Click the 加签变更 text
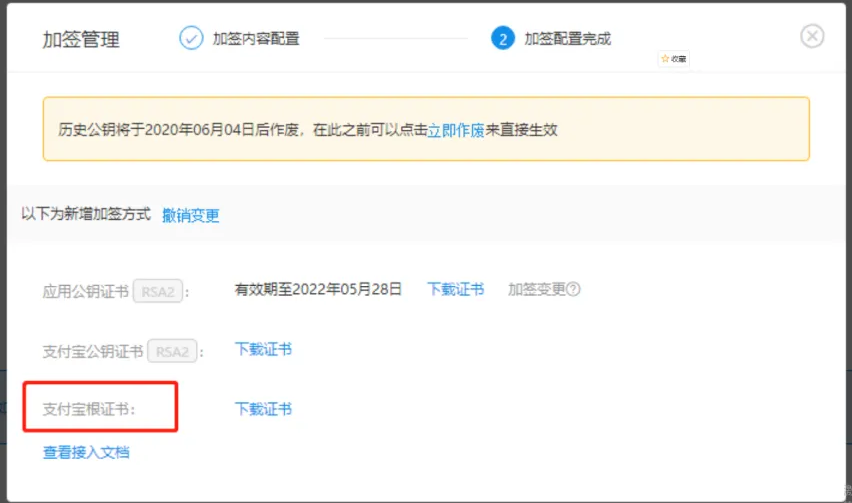The width and height of the screenshot is (852, 503). [536, 289]
